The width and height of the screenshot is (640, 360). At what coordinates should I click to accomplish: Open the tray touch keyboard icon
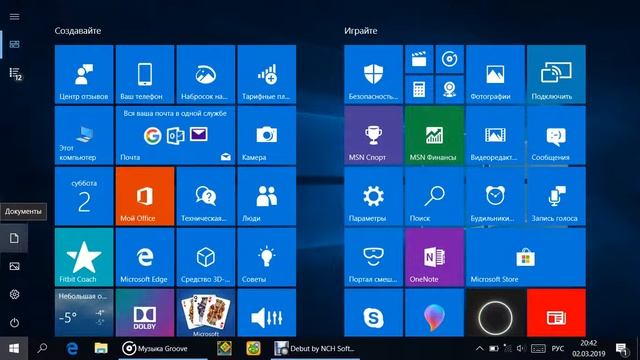point(538,349)
